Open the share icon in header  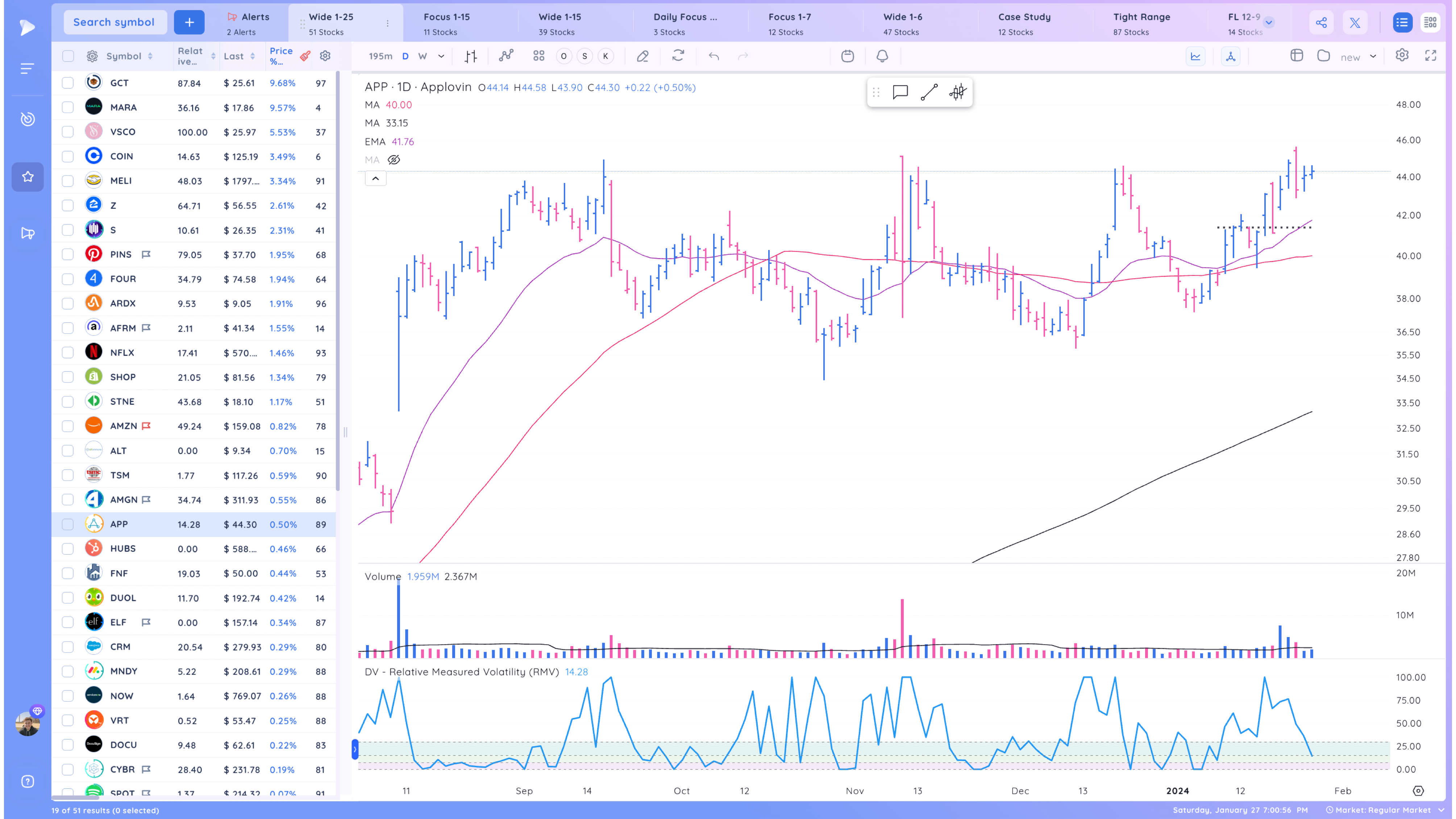pyautogui.click(x=1321, y=22)
